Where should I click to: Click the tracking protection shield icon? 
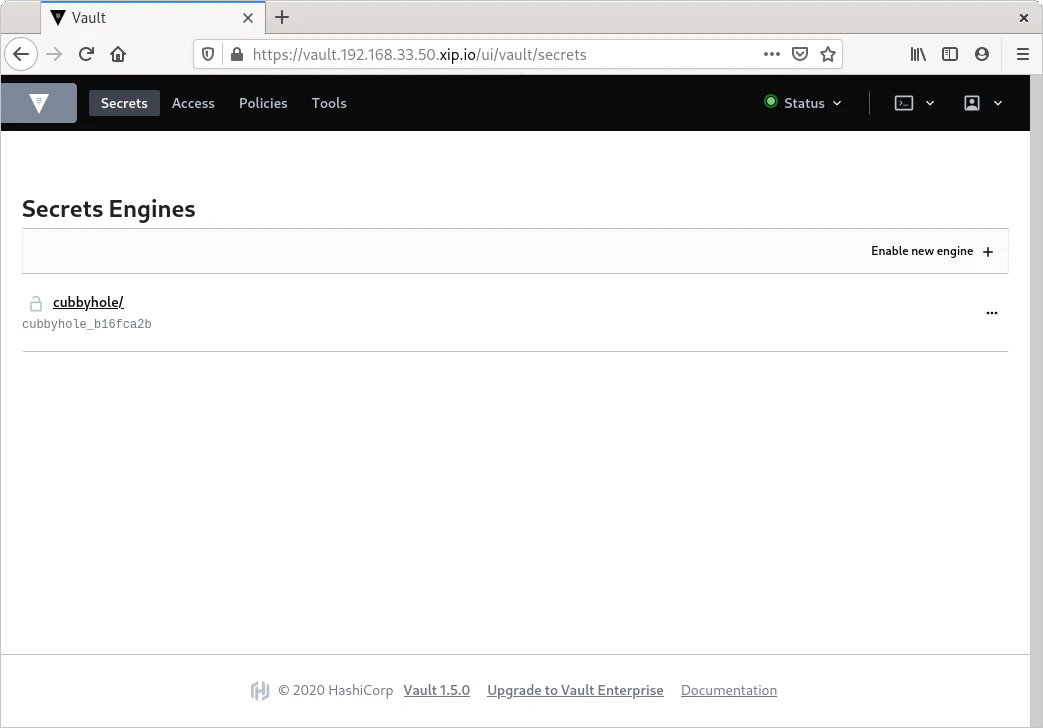(x=208, y=55)
